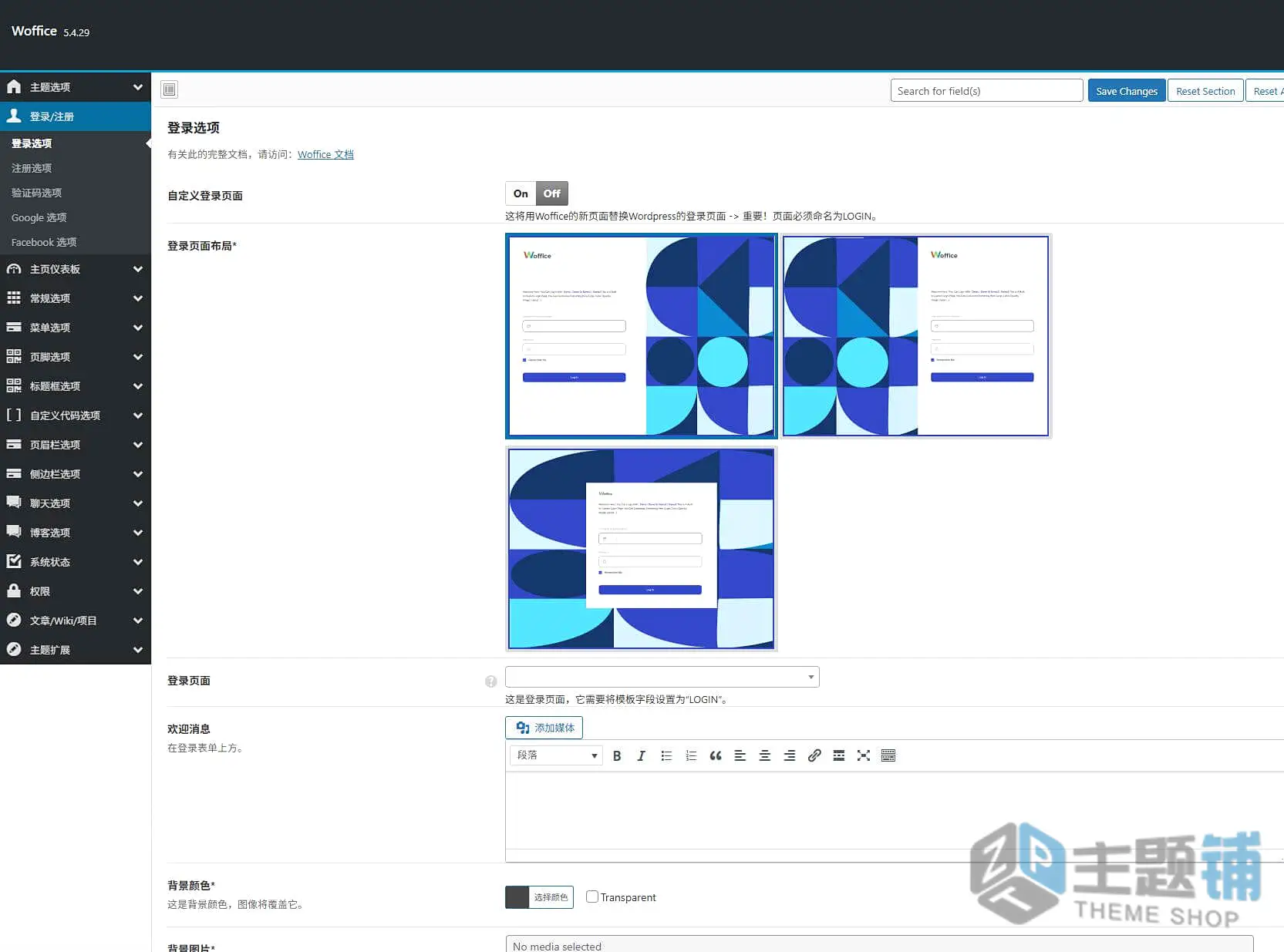Open the 登录选项 submenu item
The width and height of the screenshot is (1284, 952).
click(32, 143)
